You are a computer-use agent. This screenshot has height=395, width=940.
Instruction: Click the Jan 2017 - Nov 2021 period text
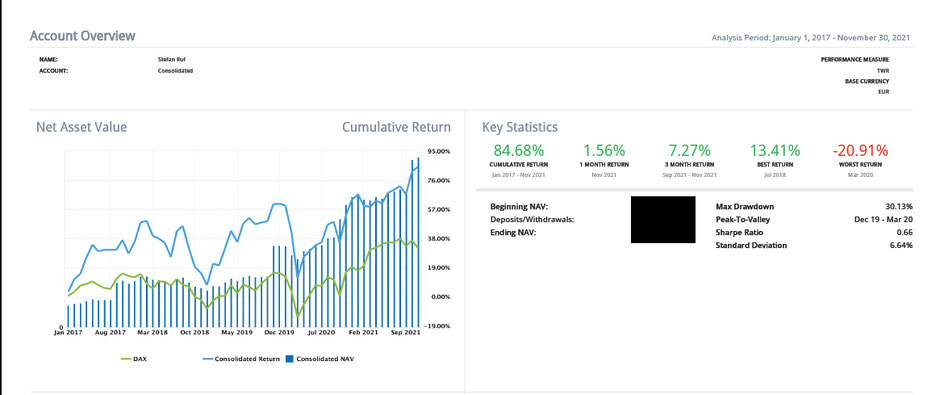[519, 174]
